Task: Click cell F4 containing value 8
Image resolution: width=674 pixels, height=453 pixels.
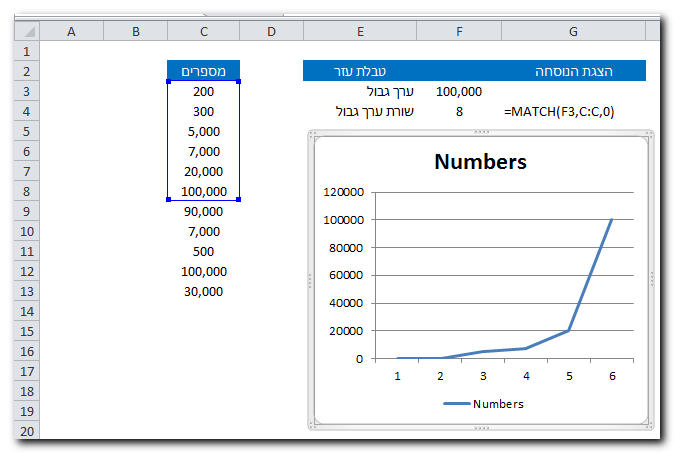Action: coord(459,111)
